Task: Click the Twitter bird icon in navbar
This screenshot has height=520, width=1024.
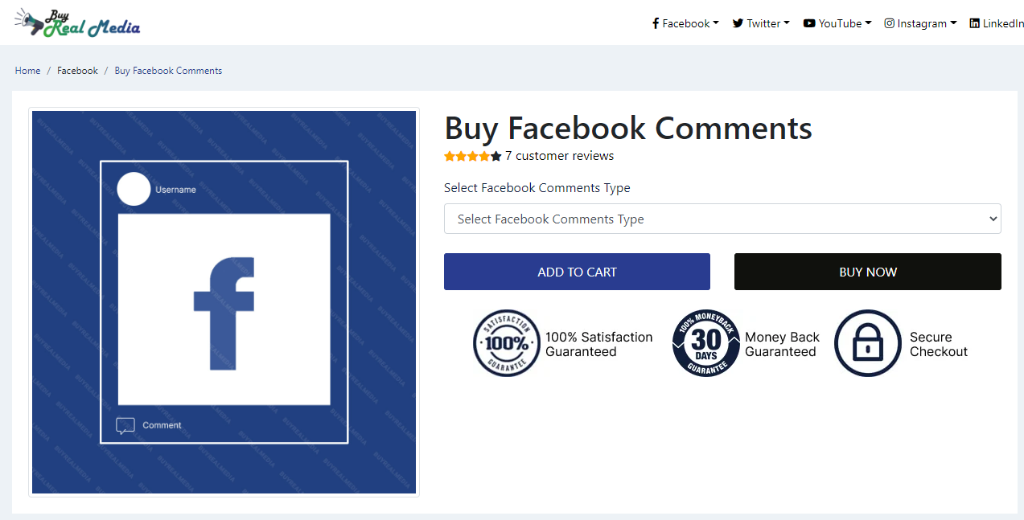Action: 738,24
